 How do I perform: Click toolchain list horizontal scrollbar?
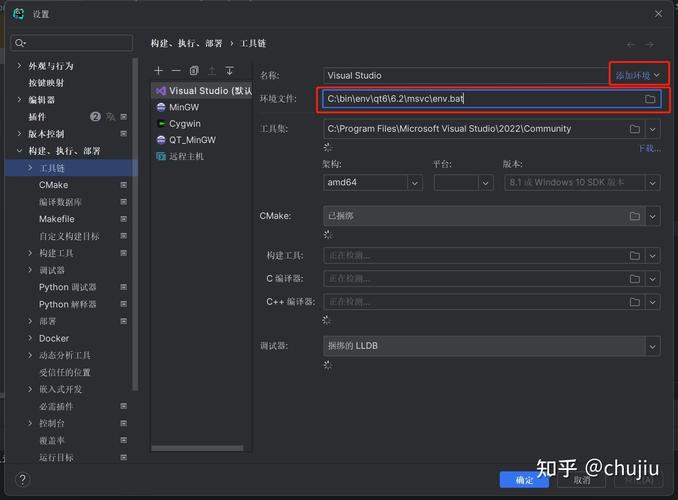[197, 448]
